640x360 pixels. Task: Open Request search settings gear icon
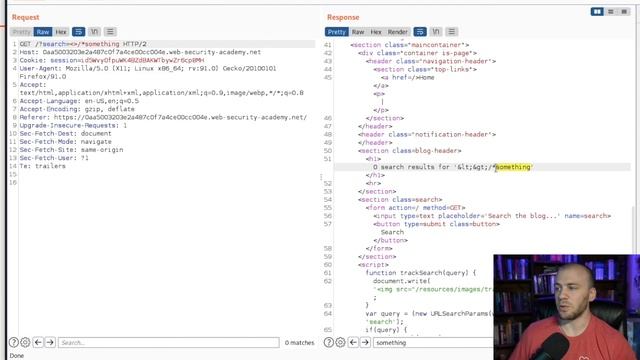click(25, 342)
